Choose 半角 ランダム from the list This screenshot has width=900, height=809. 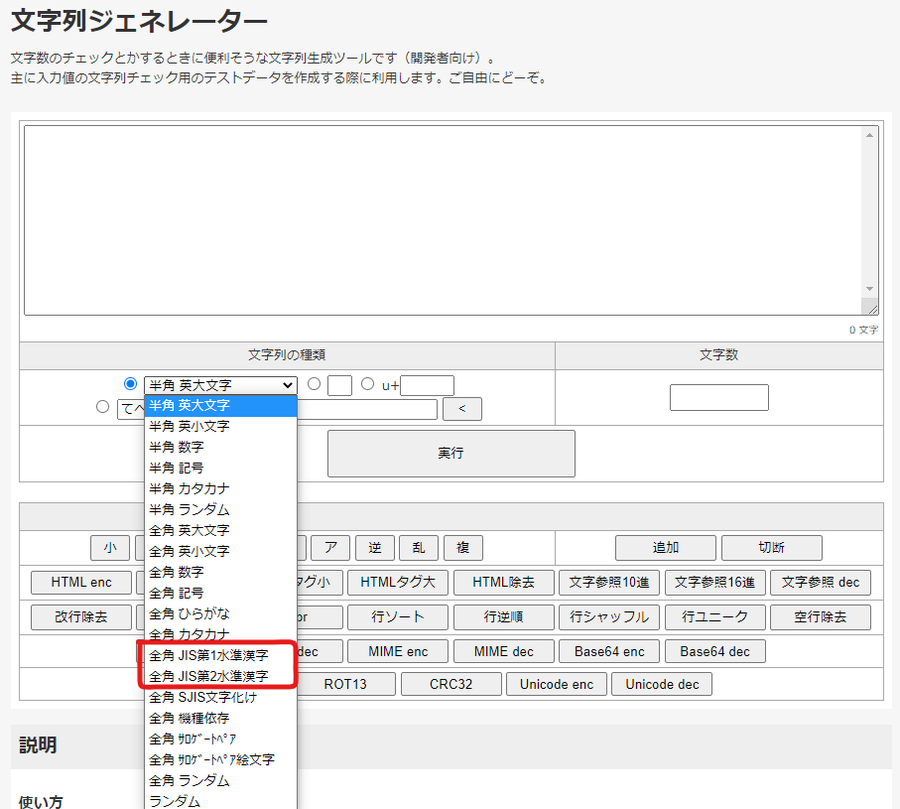(x=220, y=509)
